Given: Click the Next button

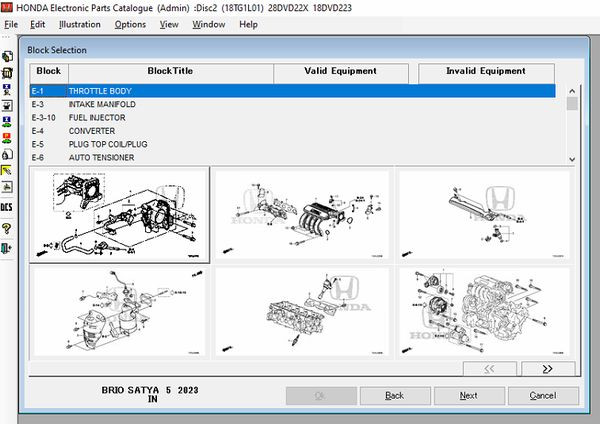Looking at the screenshot, I should coord(468,395).
